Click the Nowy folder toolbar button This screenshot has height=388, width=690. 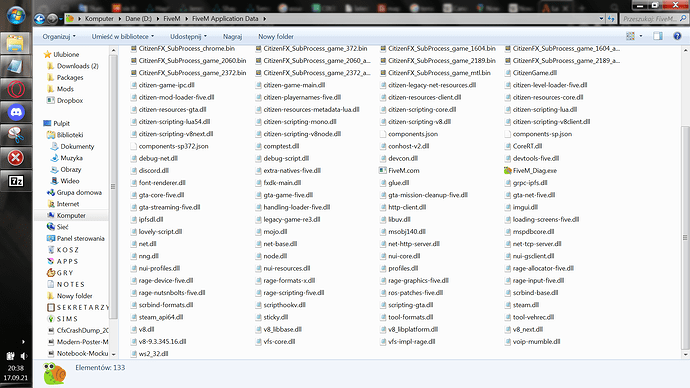click(x=276, y=37)
